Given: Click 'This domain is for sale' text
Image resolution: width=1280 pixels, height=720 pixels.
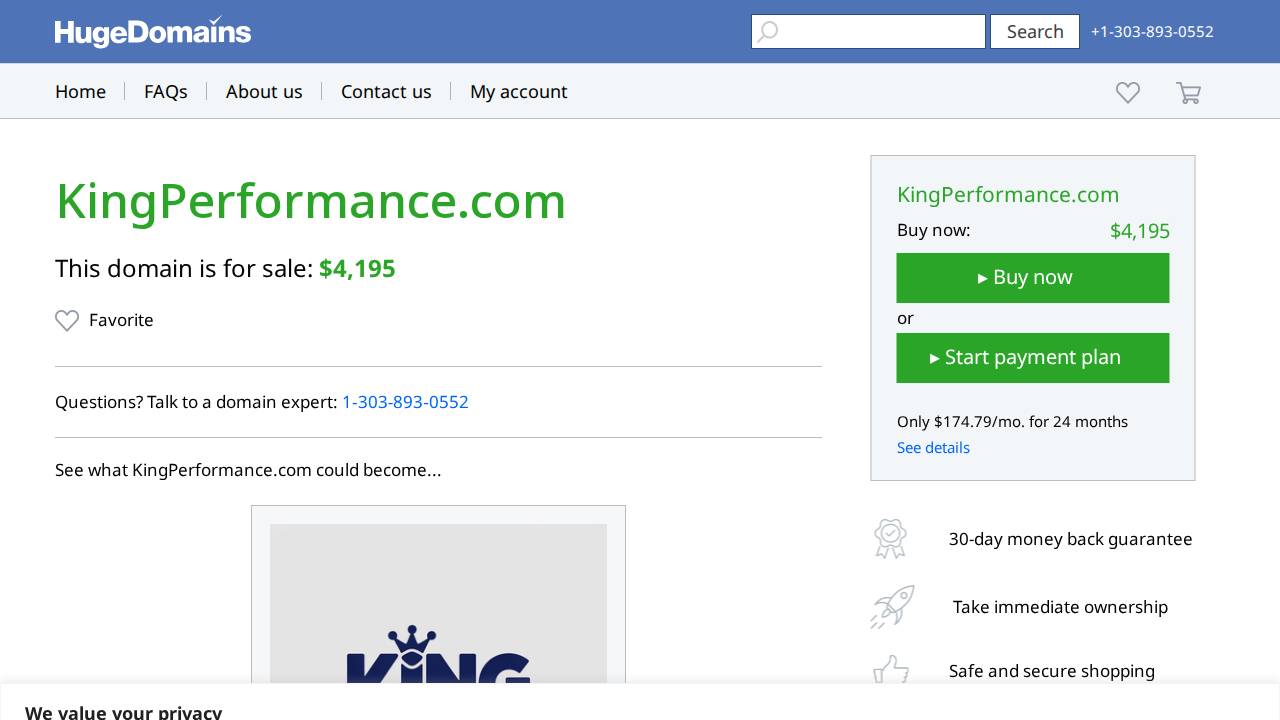Looking at the screenshot, I should (184, 269).
